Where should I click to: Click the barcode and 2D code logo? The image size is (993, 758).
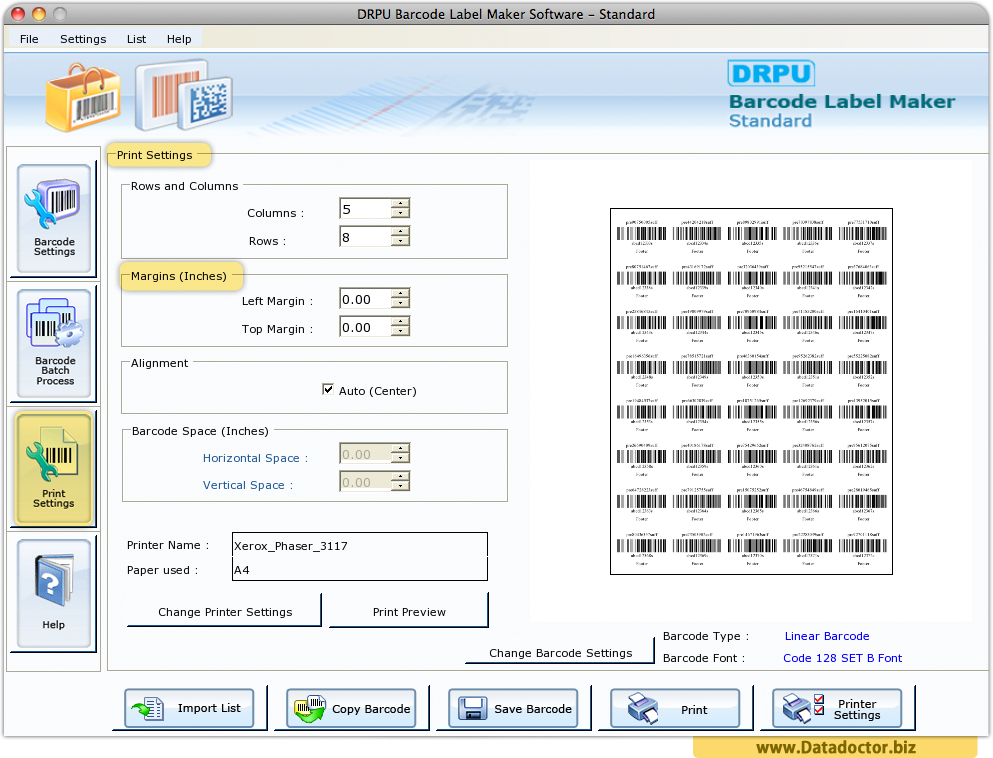[x=184, y=96]
